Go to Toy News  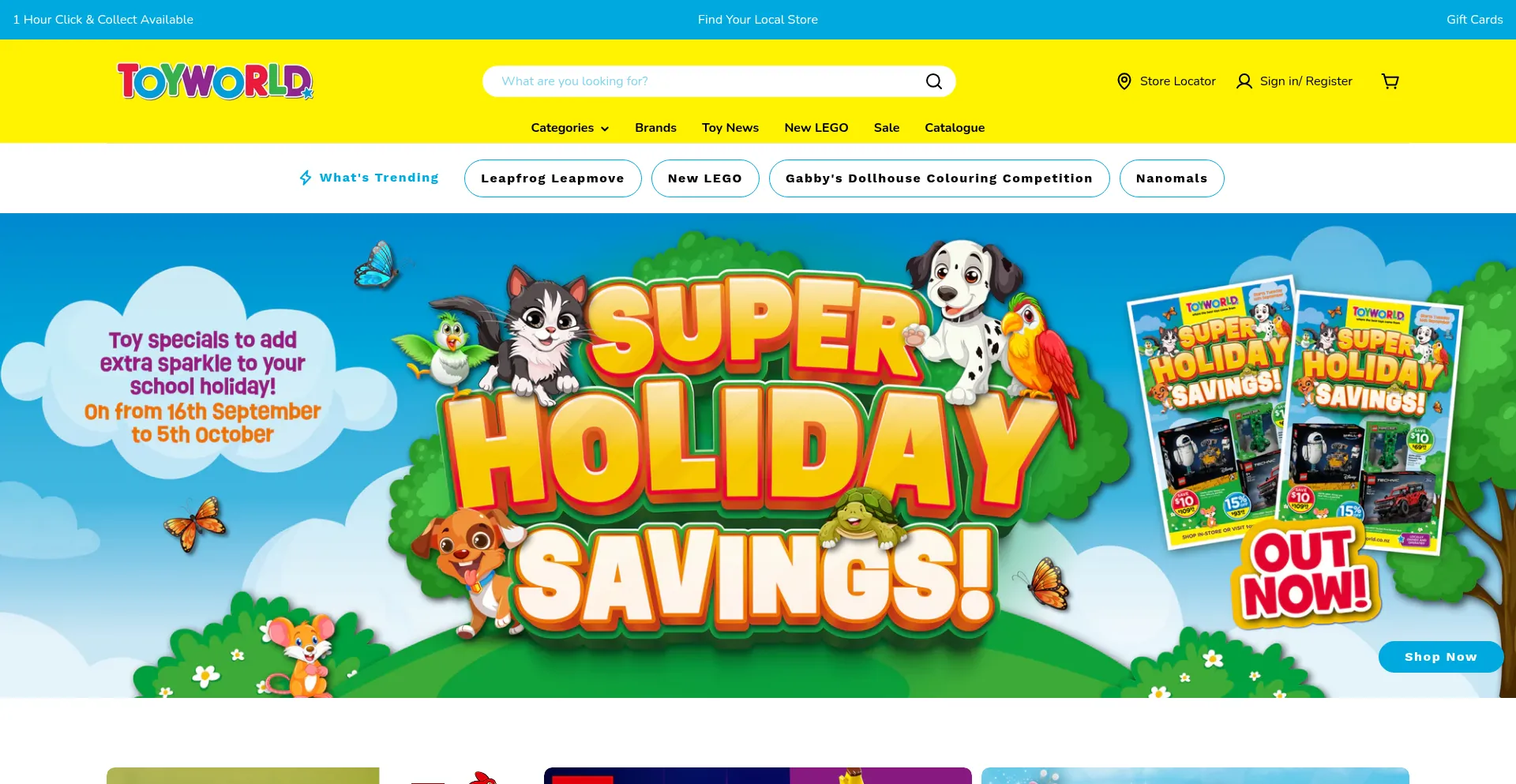(730, 128)
